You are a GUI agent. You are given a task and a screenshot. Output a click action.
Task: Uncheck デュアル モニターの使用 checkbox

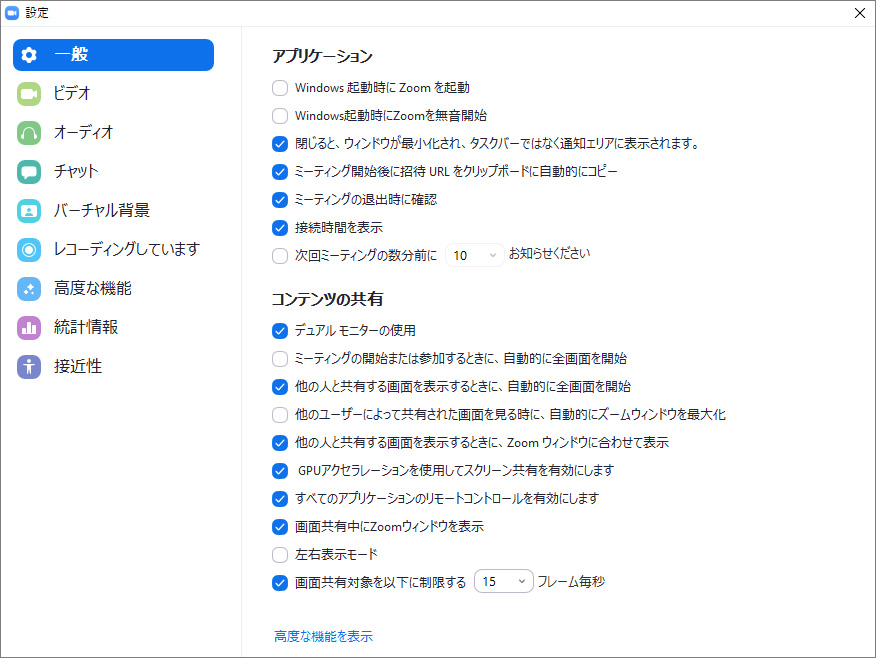[x=280, y=331]
